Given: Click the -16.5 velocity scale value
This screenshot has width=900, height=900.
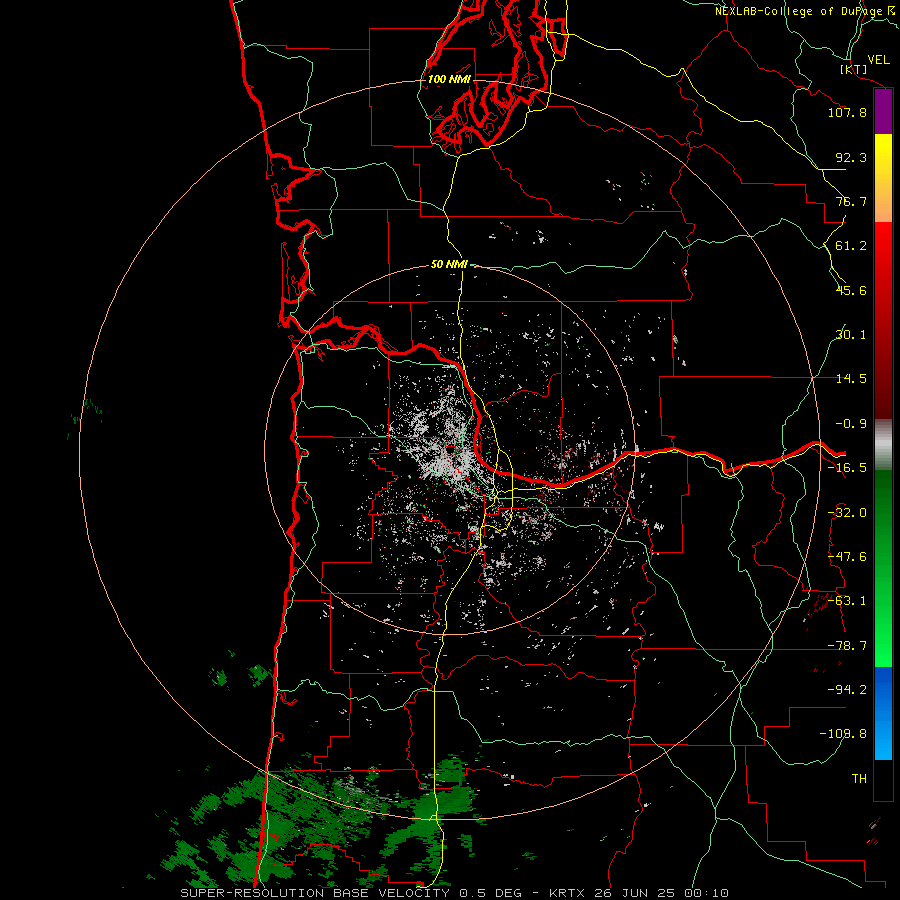Looking at the screenshot, I should (x=847, y=468).
